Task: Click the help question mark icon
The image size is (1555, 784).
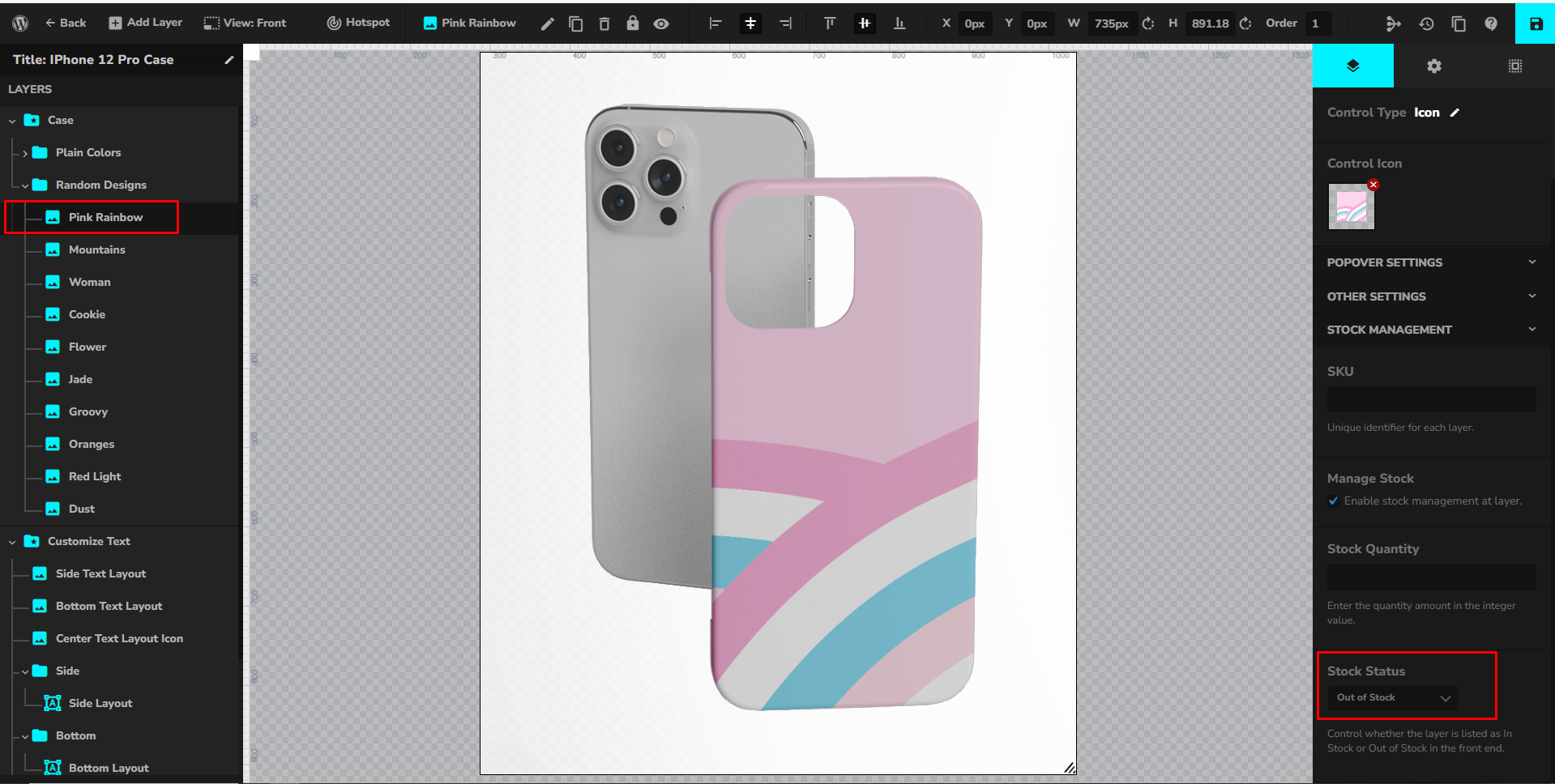Action: pos(1491,23)
